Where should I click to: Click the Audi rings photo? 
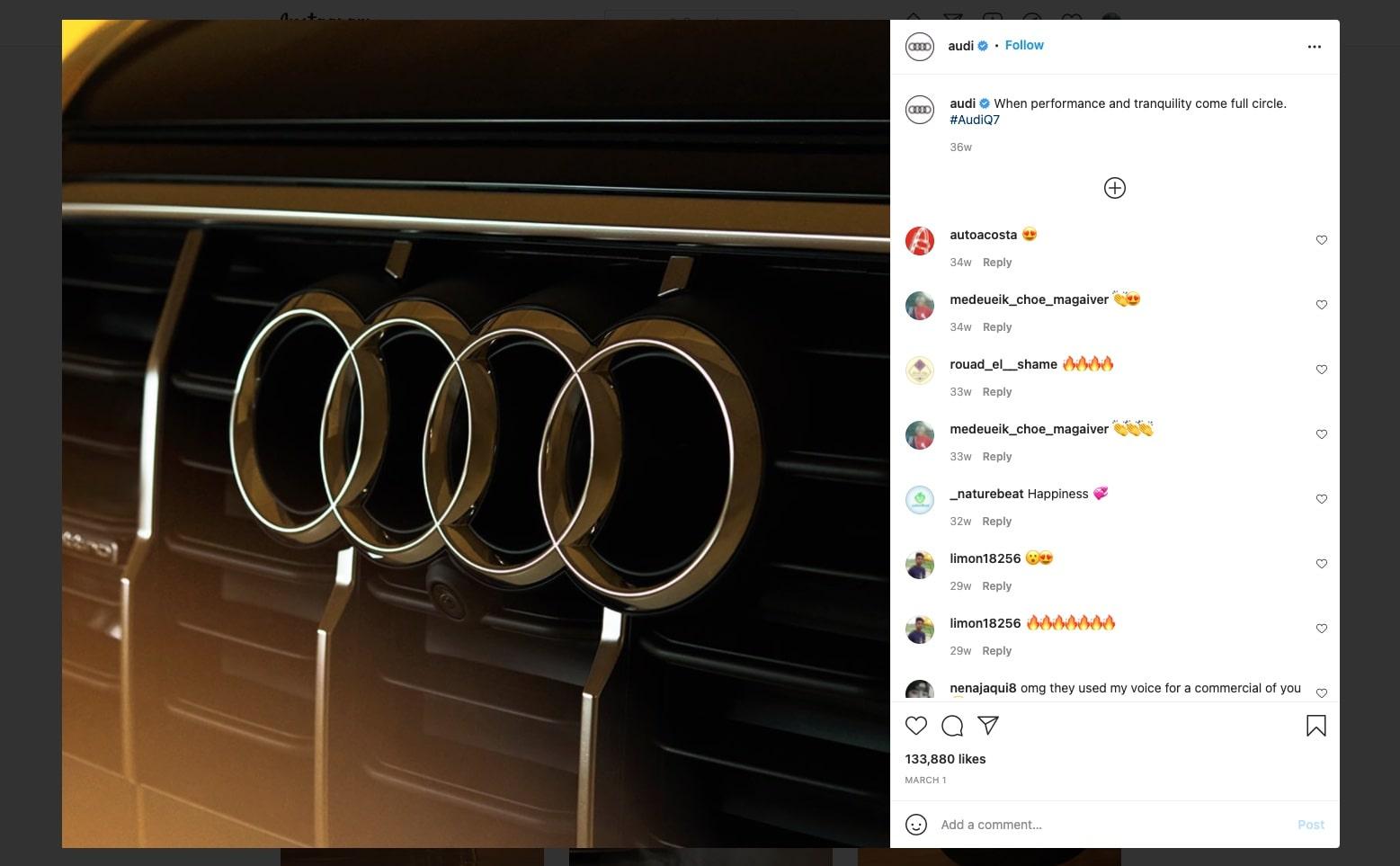coord(476,433)
